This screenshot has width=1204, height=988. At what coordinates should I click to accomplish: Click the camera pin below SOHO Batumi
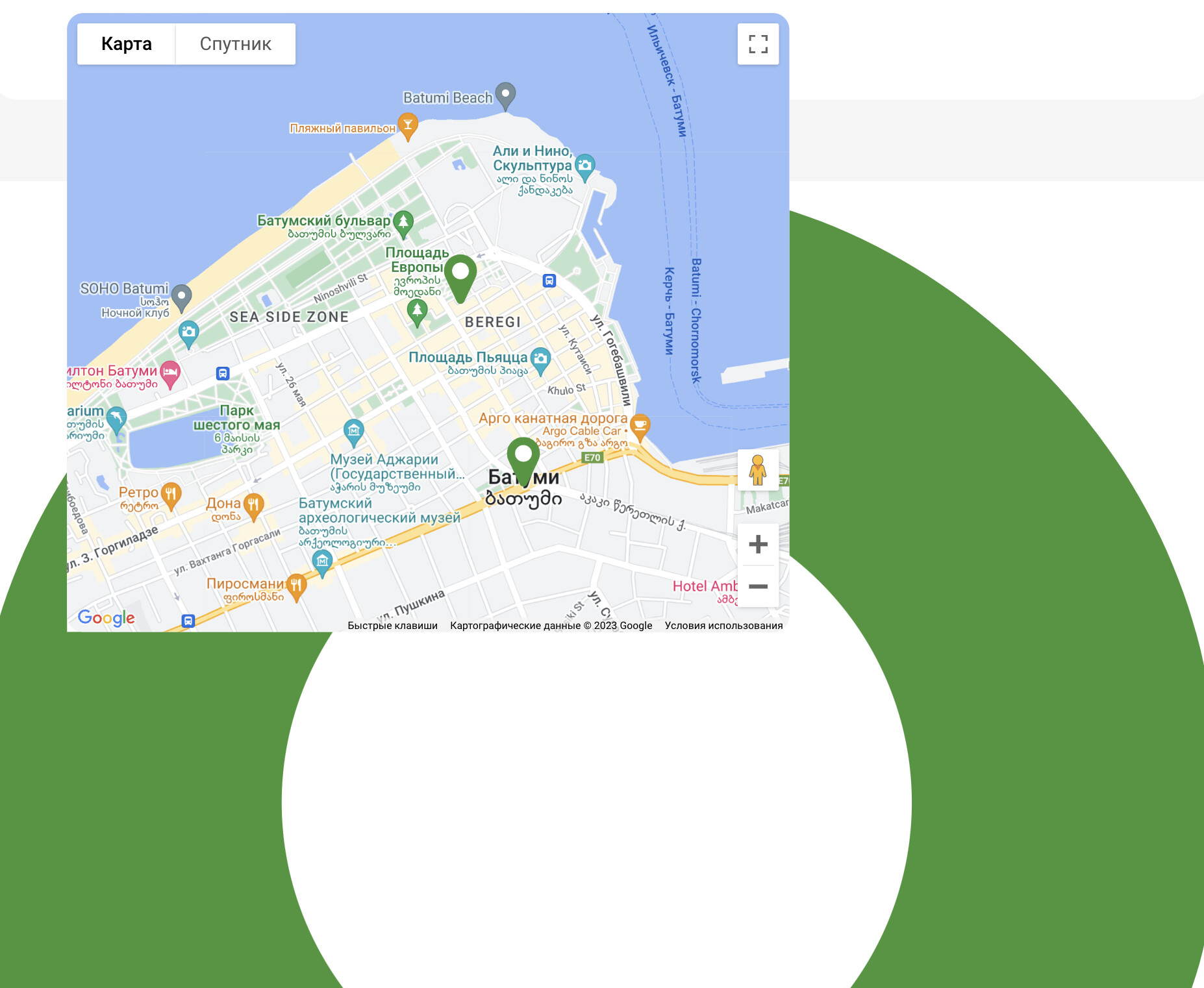click(189, 334)
